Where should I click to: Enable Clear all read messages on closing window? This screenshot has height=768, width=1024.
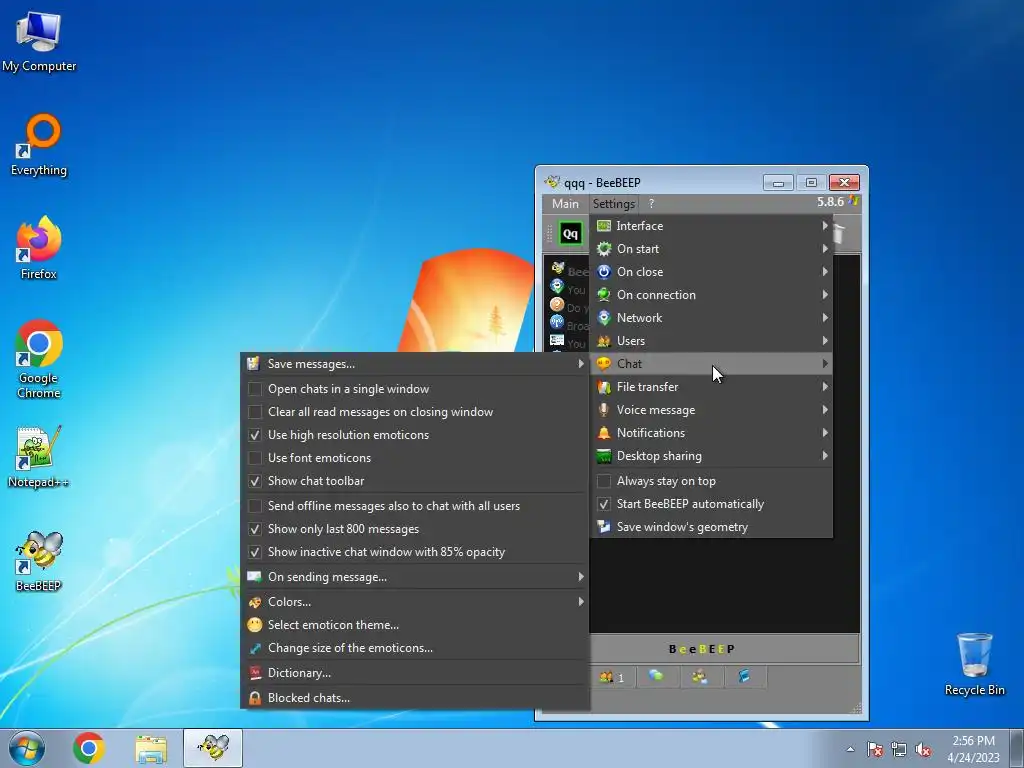point(255,412)
